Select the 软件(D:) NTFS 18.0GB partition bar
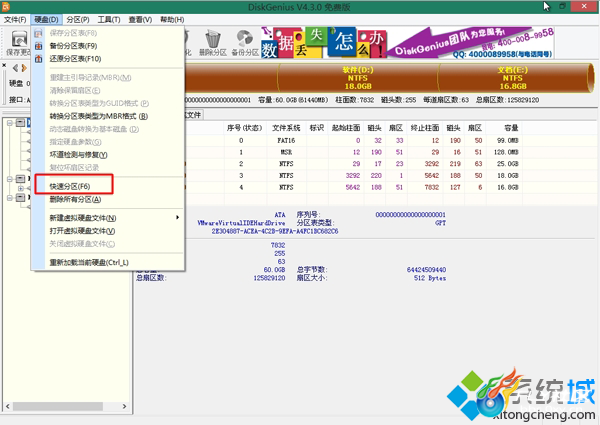Viewport: 600px width, 425px height. (x=358, y=78)
